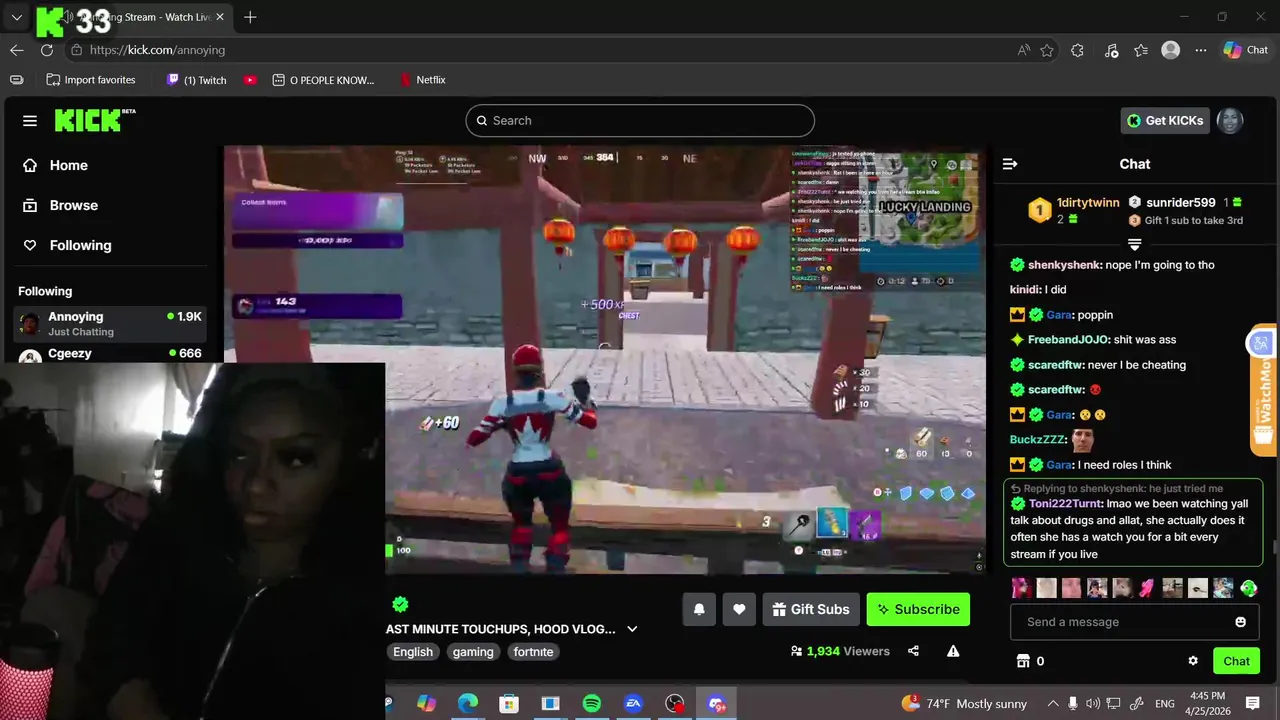Click the gaming tag

coord(473,652)
